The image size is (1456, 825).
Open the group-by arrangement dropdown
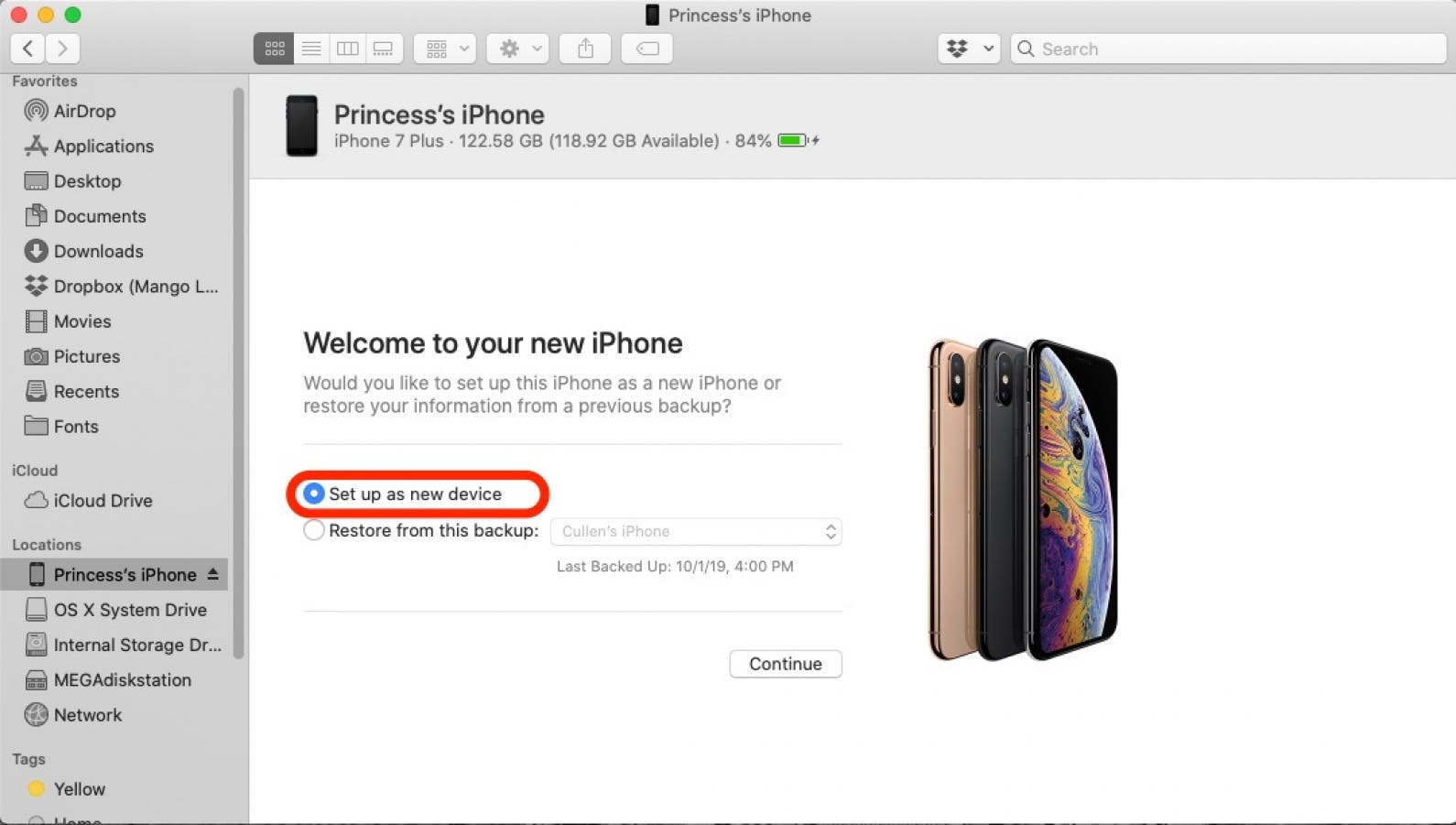click(445, 49)
